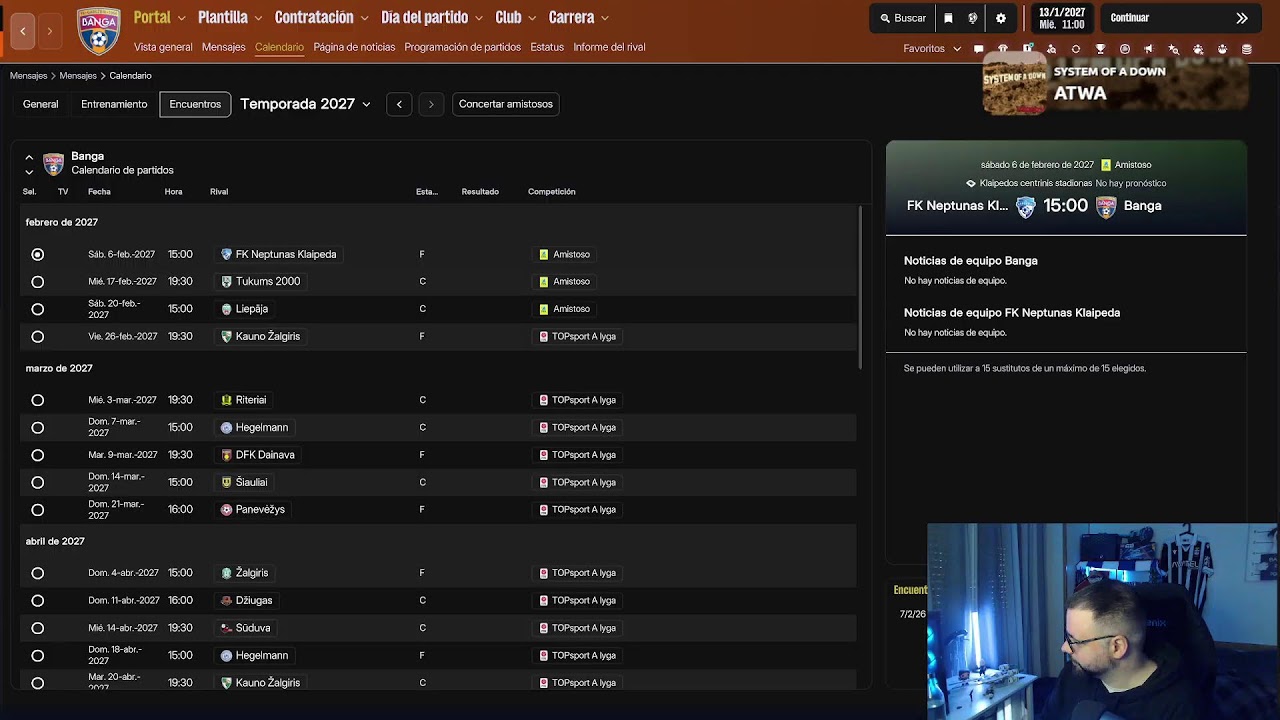Viewport: 1280px width, 720px height.
Task: Open the Dia del partido dropdown menu
Action: 432,17
